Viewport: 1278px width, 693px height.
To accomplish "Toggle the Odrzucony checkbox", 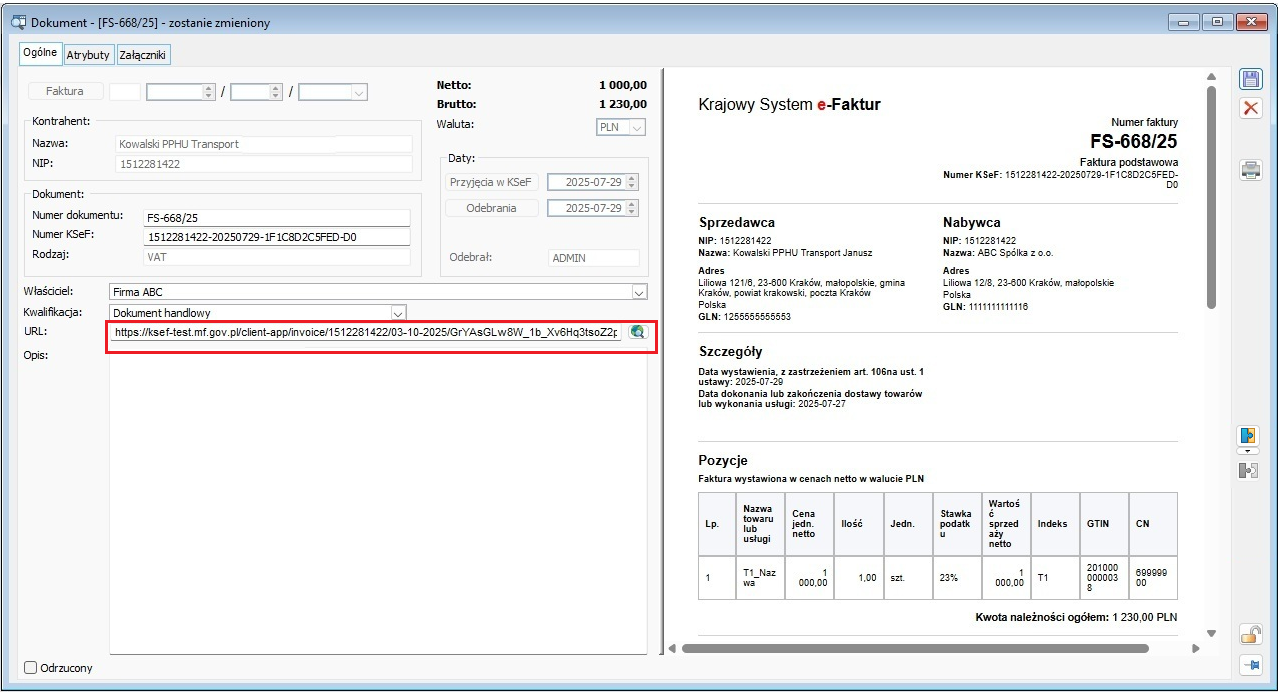I will click(30, 667).
